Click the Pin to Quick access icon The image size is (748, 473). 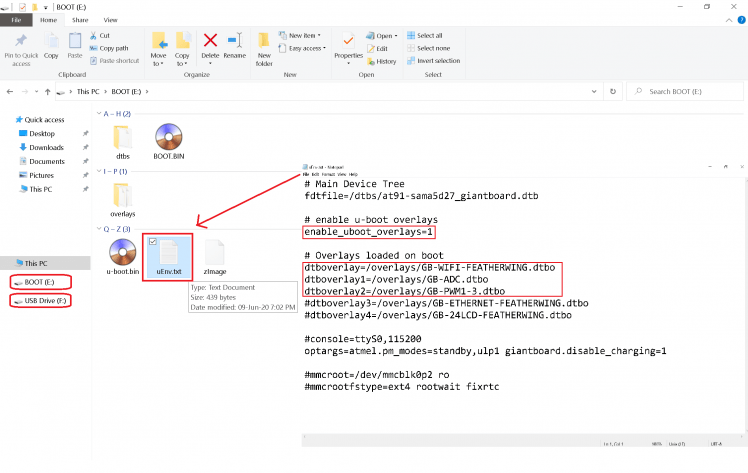(x=21, y=41)
